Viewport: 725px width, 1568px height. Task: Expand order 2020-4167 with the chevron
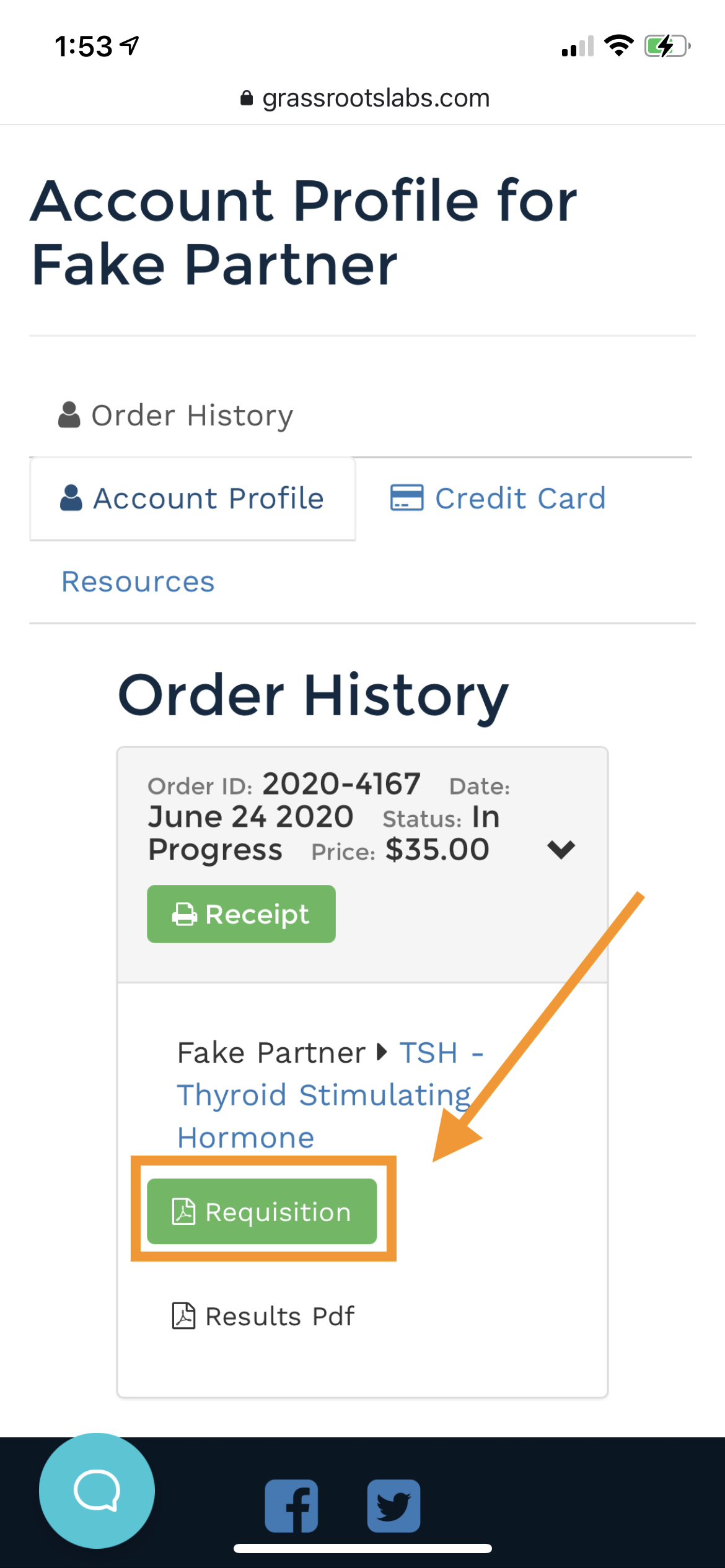pyautogui.click(x=561, y=849)
